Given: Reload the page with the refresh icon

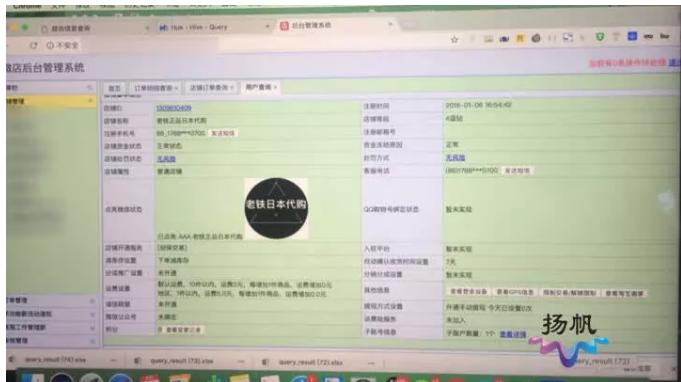Looking at the screenshot, I should 33,45.
